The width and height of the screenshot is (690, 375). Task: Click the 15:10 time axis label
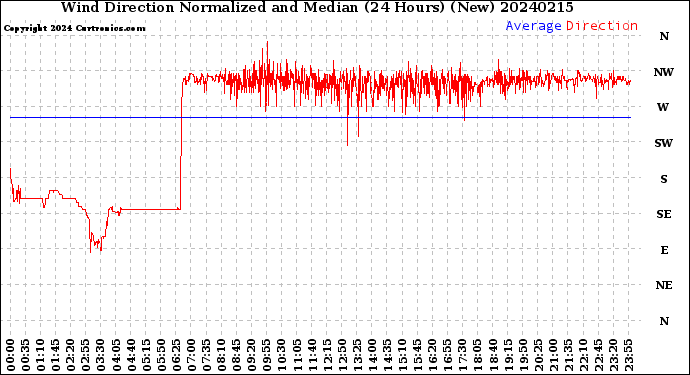[402, 355]
